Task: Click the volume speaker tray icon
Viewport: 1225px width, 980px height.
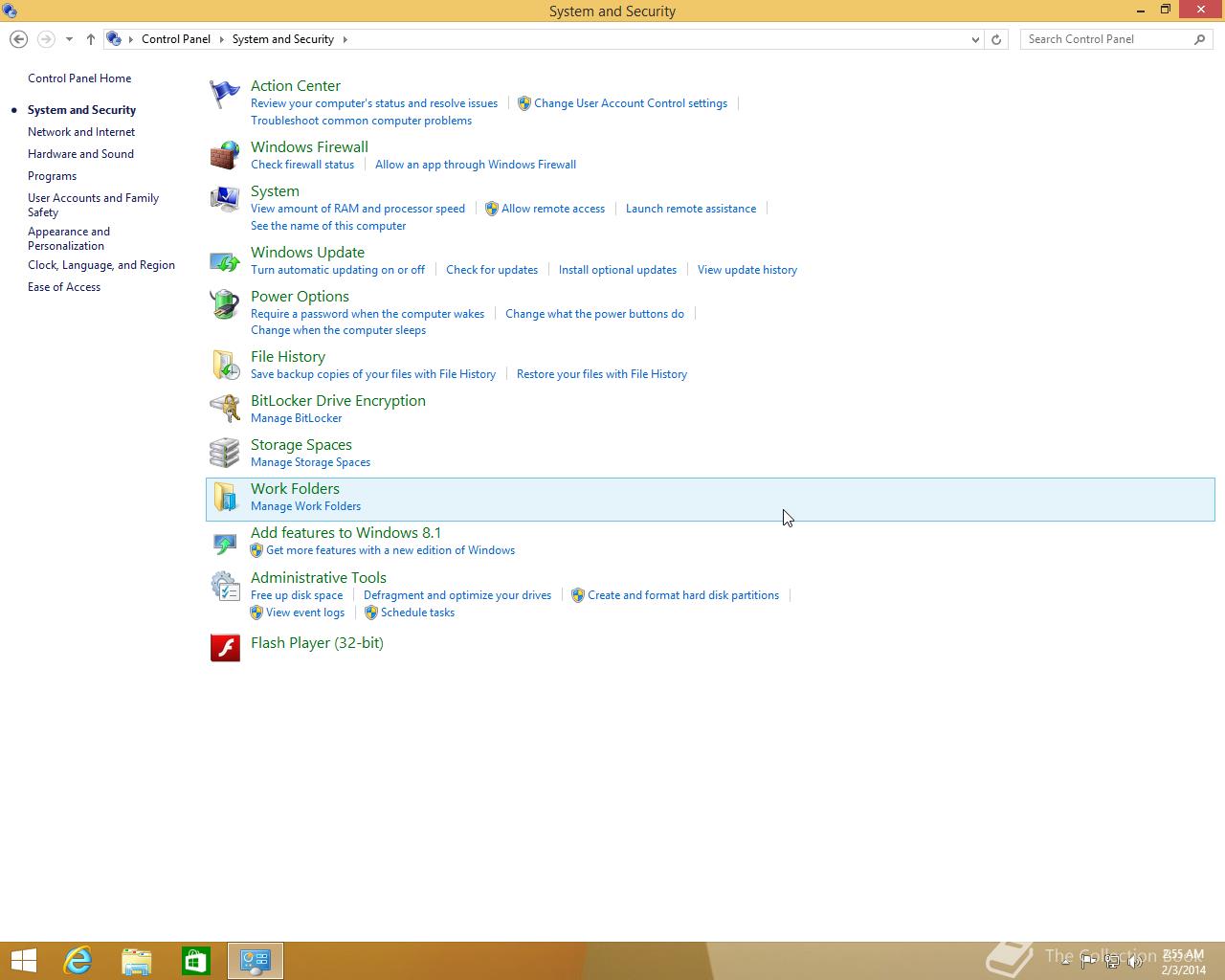Action: (1135, 962)
